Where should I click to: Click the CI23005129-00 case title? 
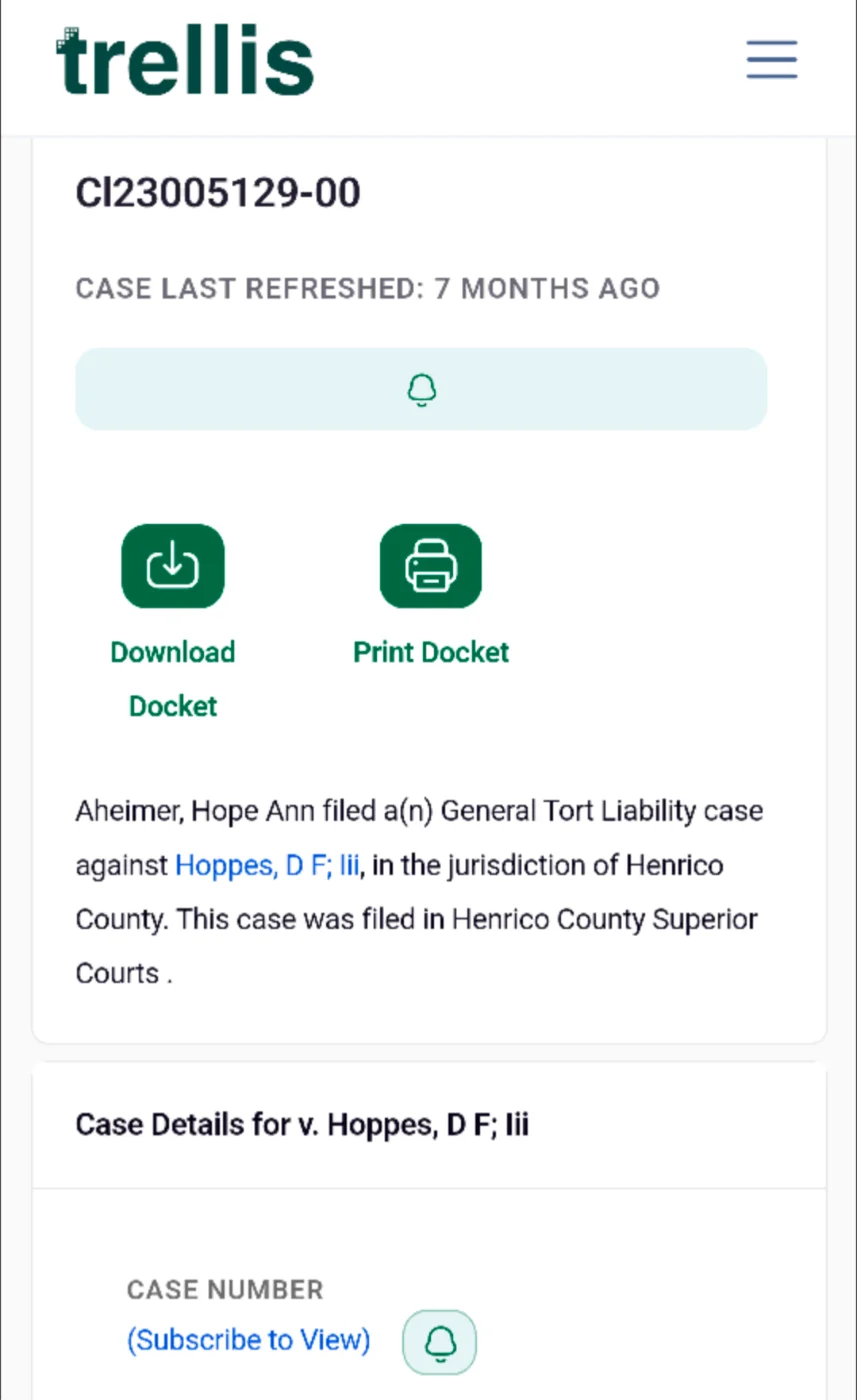(x=218, y=193)
